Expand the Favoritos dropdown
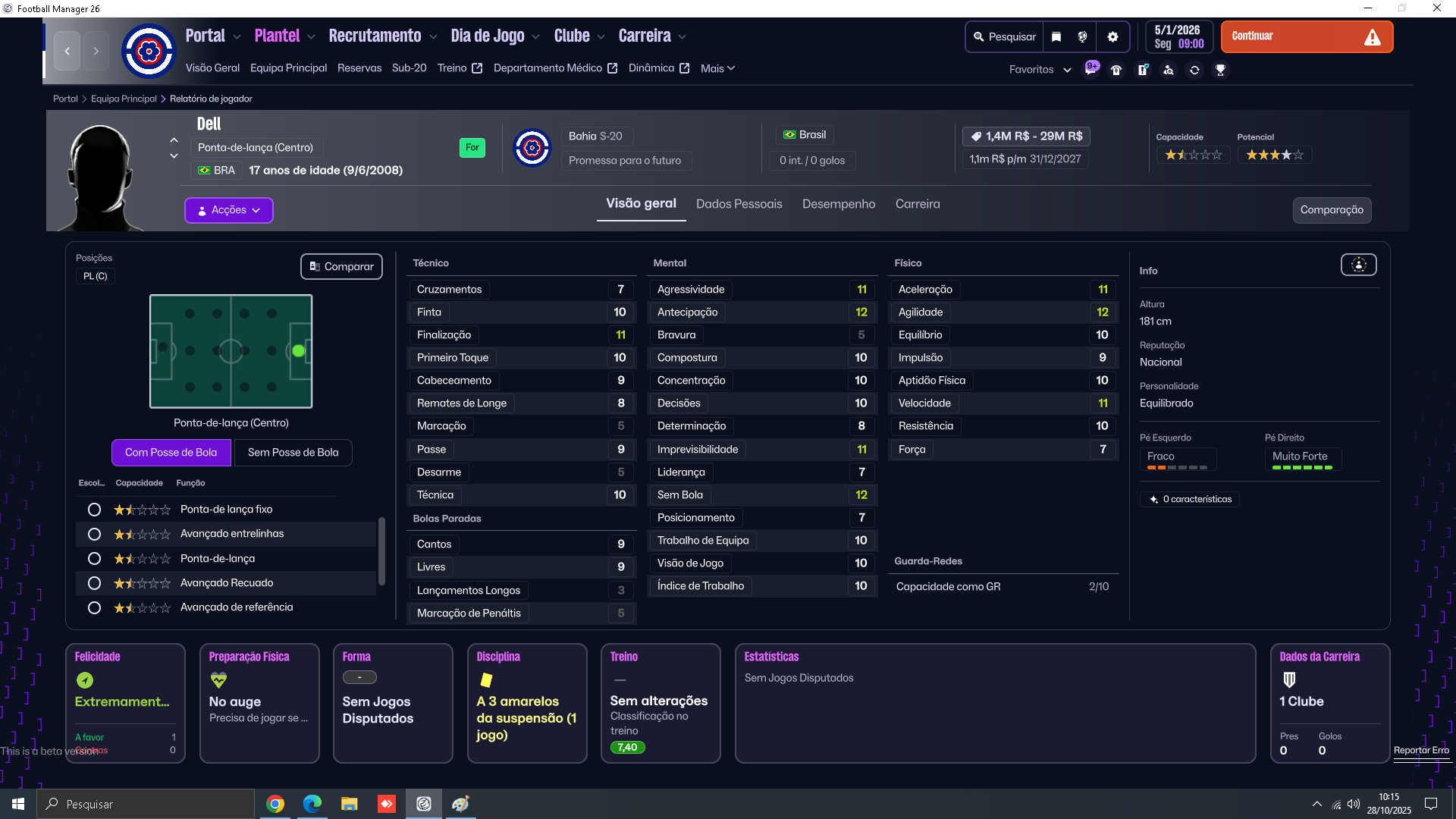 click(x=1040, y=70)
